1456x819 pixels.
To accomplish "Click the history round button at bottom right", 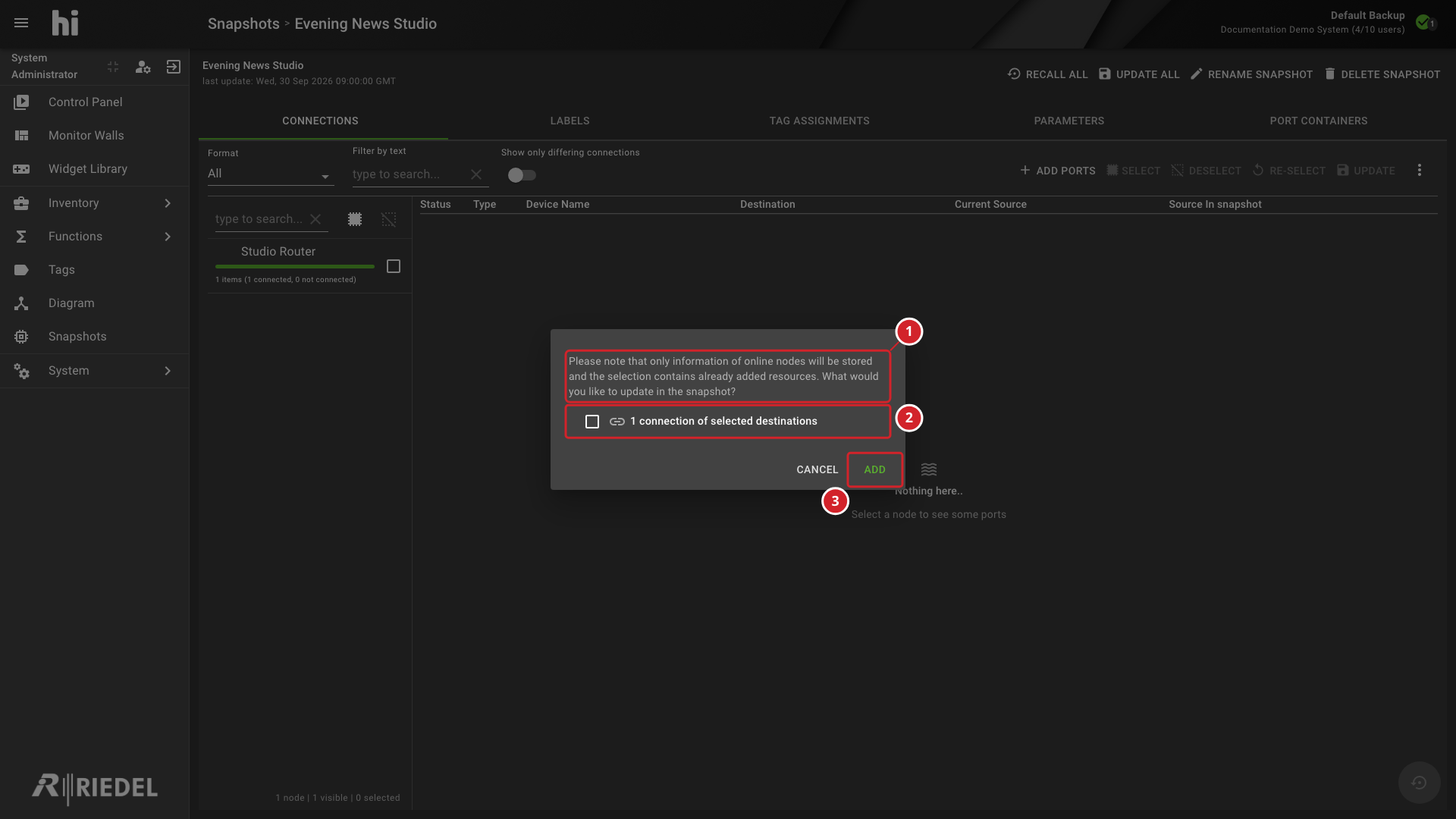I will 1419,783.
